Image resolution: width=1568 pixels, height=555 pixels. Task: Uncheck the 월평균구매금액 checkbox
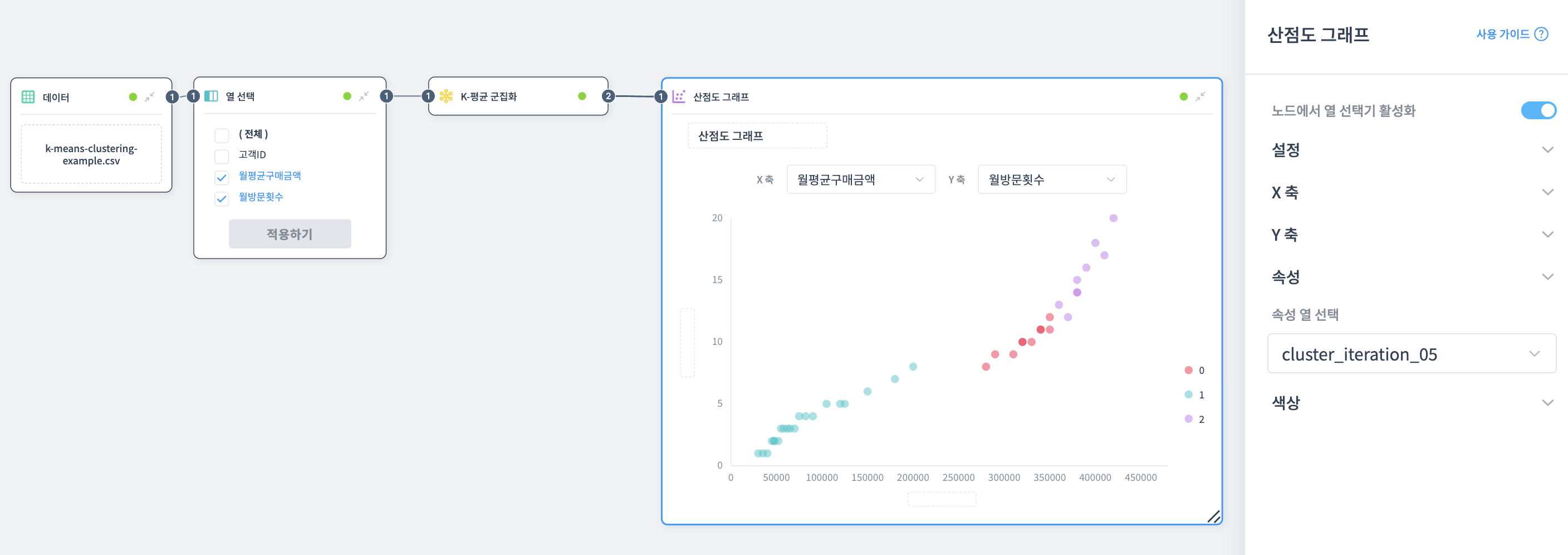coord(222,177)
